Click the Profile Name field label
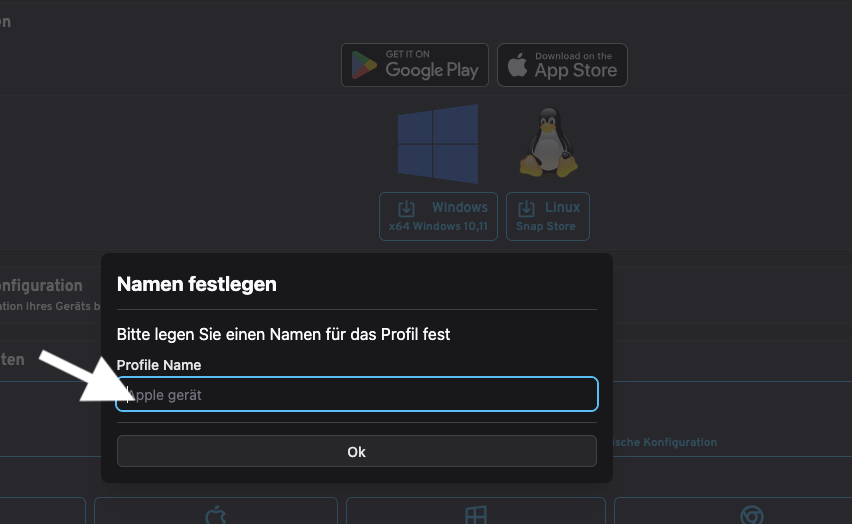 coord(159,365)
